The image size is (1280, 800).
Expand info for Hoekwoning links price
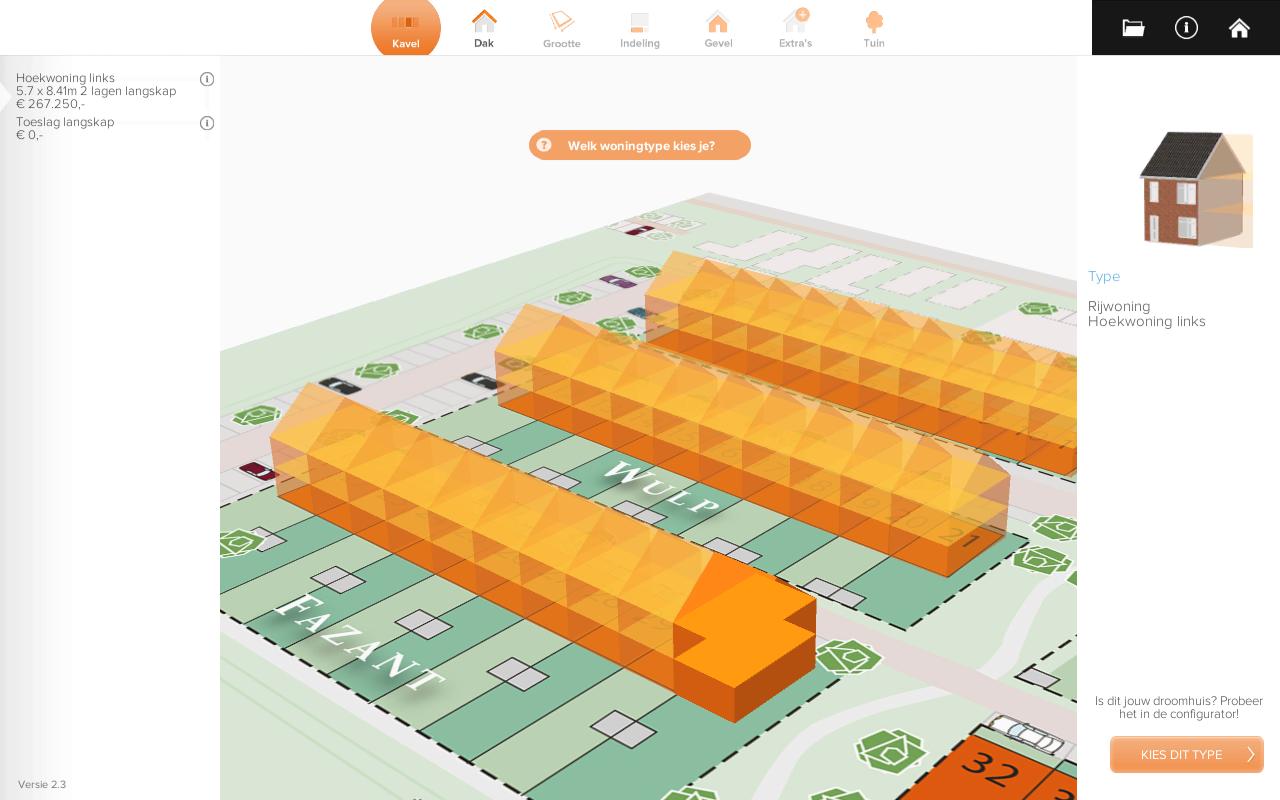[x=207, y=79]
